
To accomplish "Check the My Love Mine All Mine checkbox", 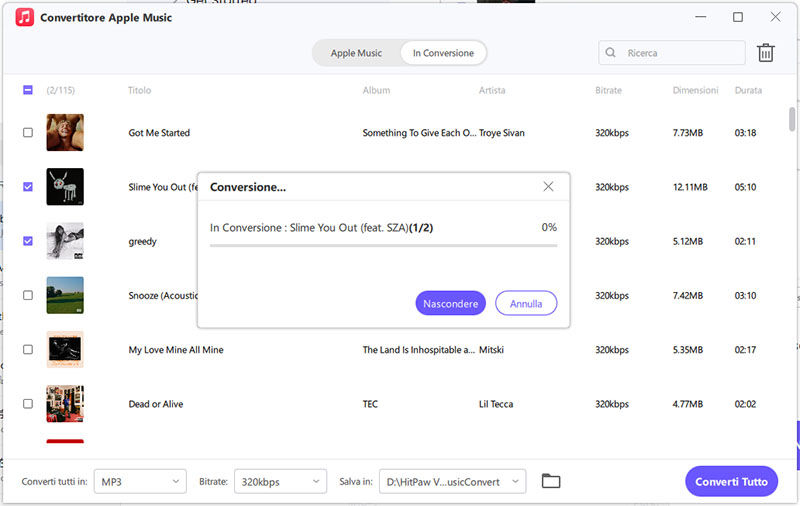I will click(x=28, y=349).
